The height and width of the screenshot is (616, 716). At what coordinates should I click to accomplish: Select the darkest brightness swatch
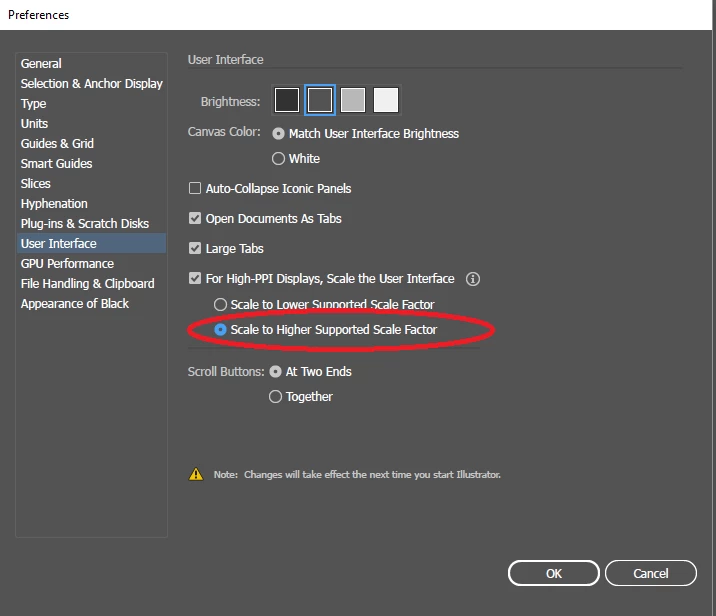(287, 100)
